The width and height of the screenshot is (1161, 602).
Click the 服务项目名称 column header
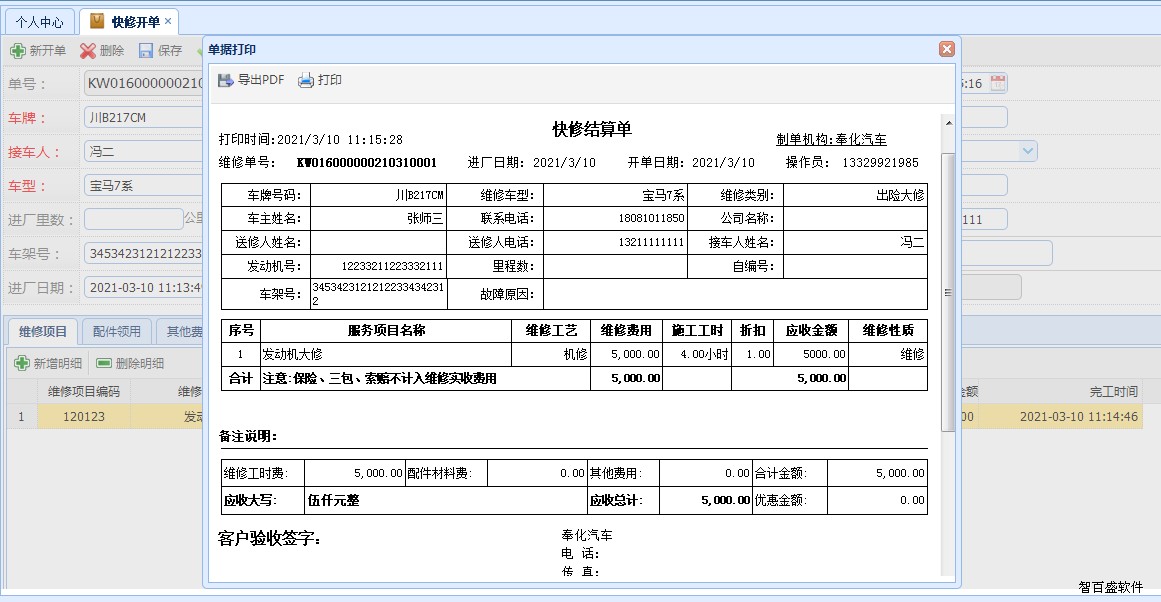coord(387,330)
